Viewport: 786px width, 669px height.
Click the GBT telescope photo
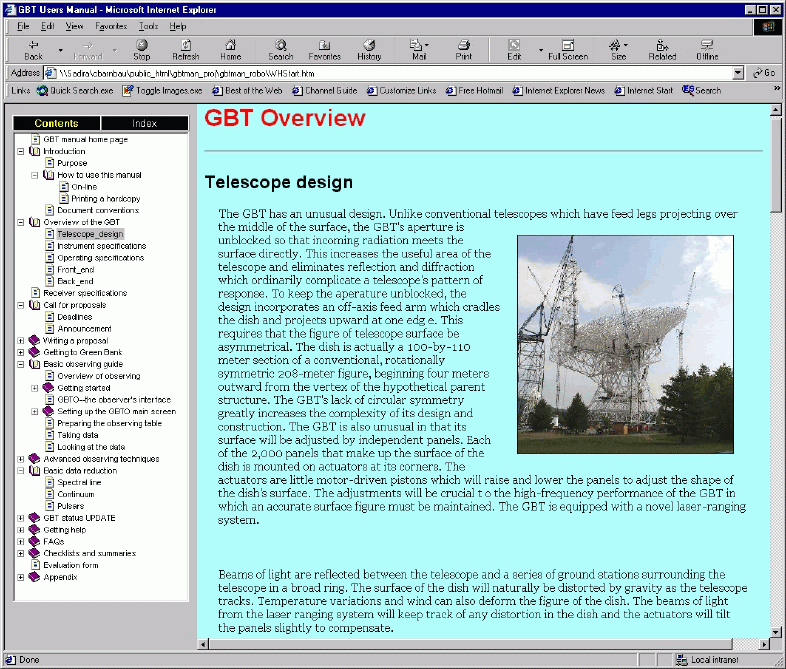[x=625, y=344]
